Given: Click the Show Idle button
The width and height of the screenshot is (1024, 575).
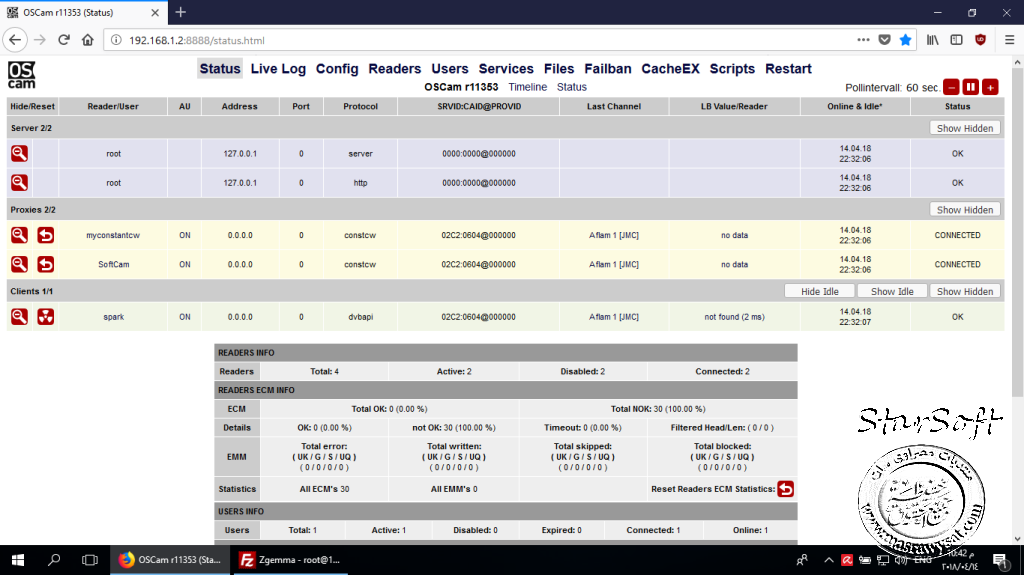Looking at the screenshot, I should pyautogui.click(x=892, y=291).
